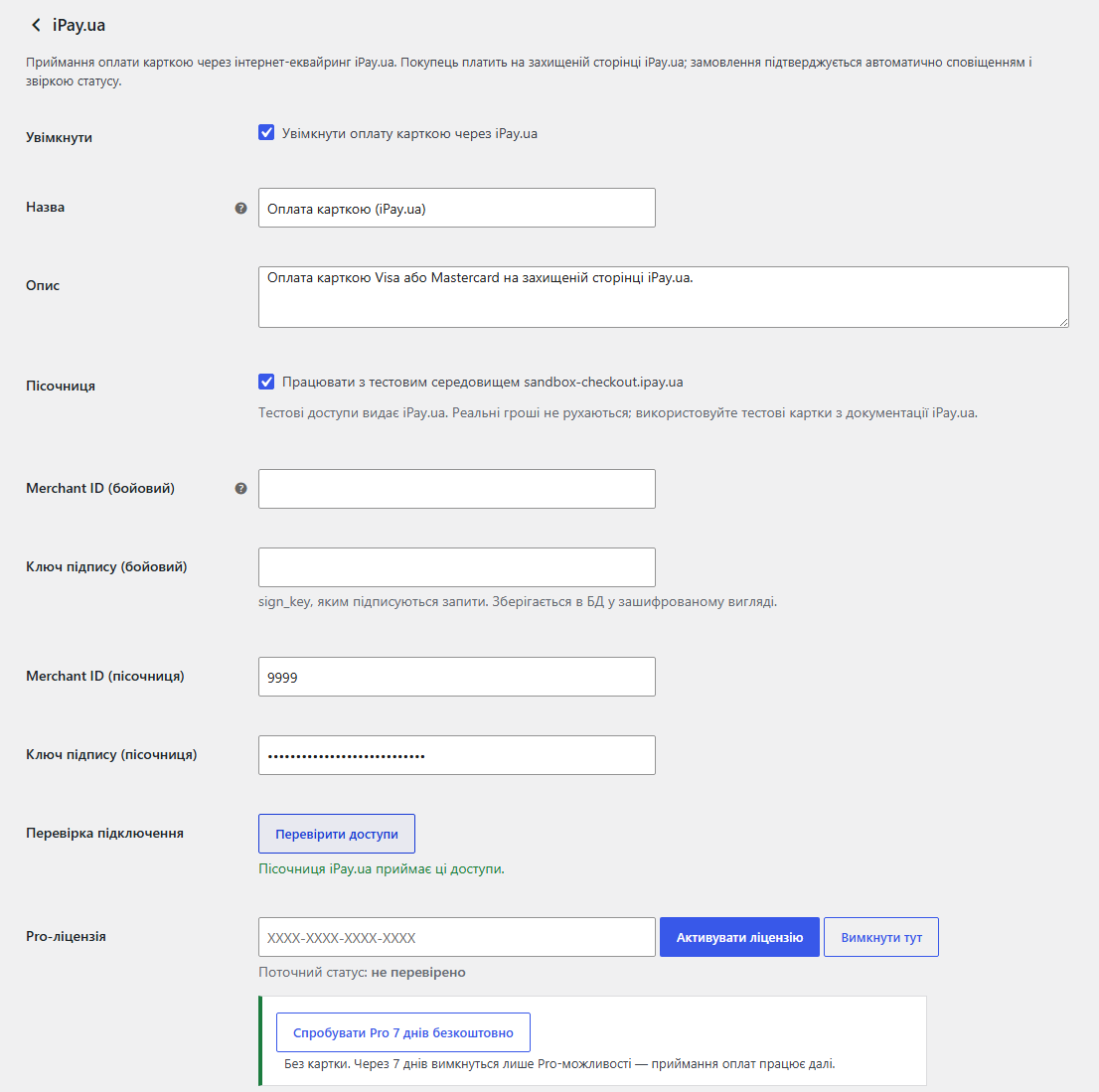Start trial via Спробувати Pro 7 днів безкоштовно
This screenshot has width=1099, height=1092.
[x=403, y=1032]
